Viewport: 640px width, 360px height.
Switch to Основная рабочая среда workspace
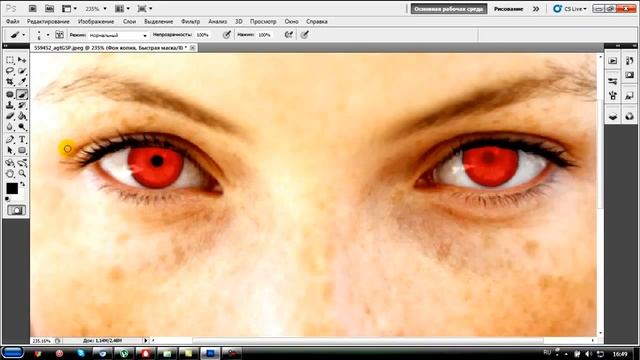449,9
